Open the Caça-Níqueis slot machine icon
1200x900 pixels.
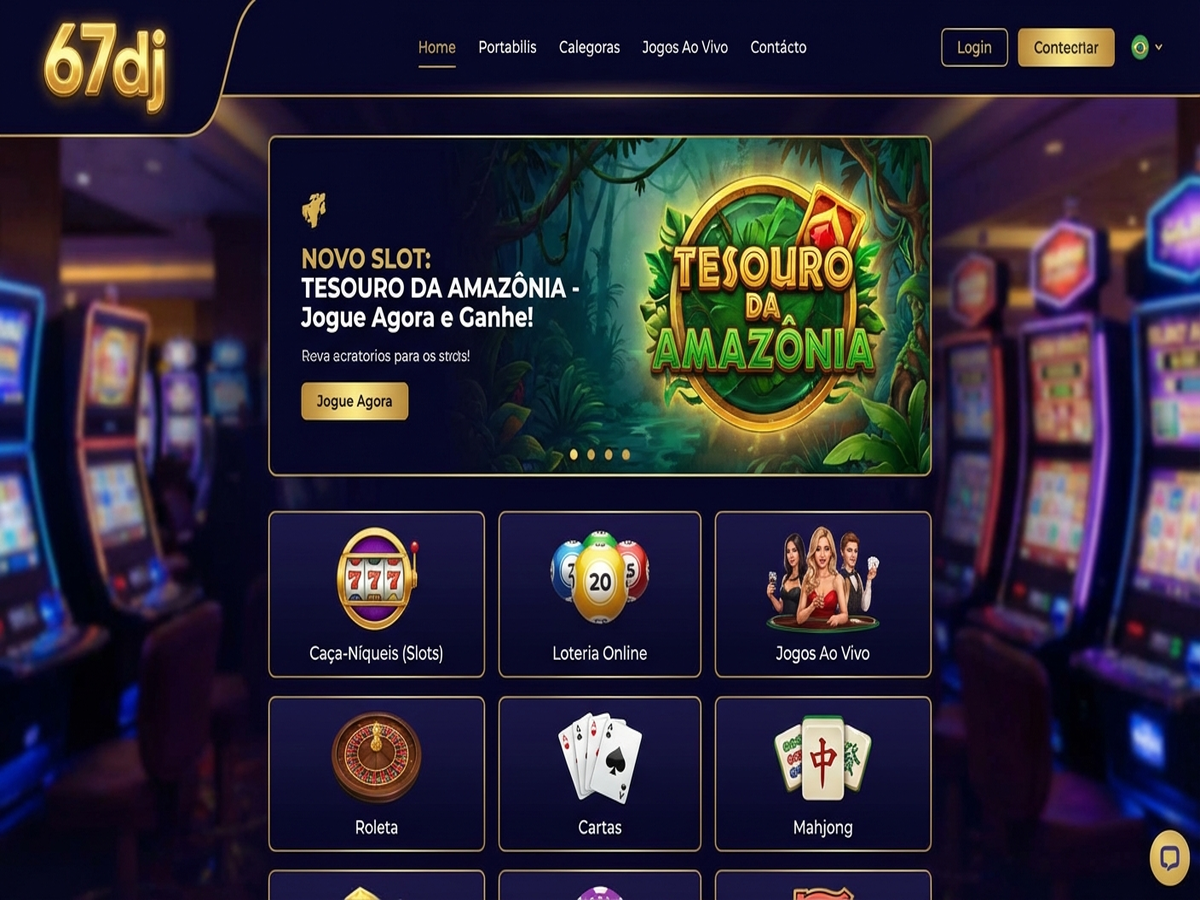[x=376, y=578]
